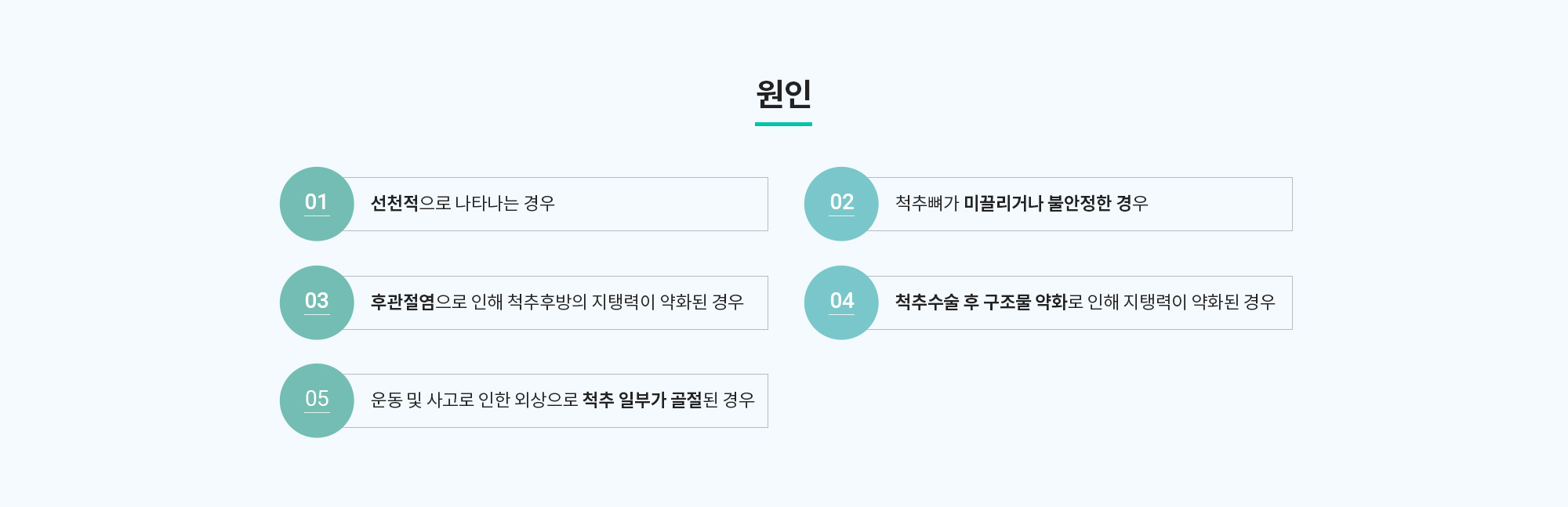
Task: Click 지탱력이 약화된 경우 text in item 04
Action: 1199,302
